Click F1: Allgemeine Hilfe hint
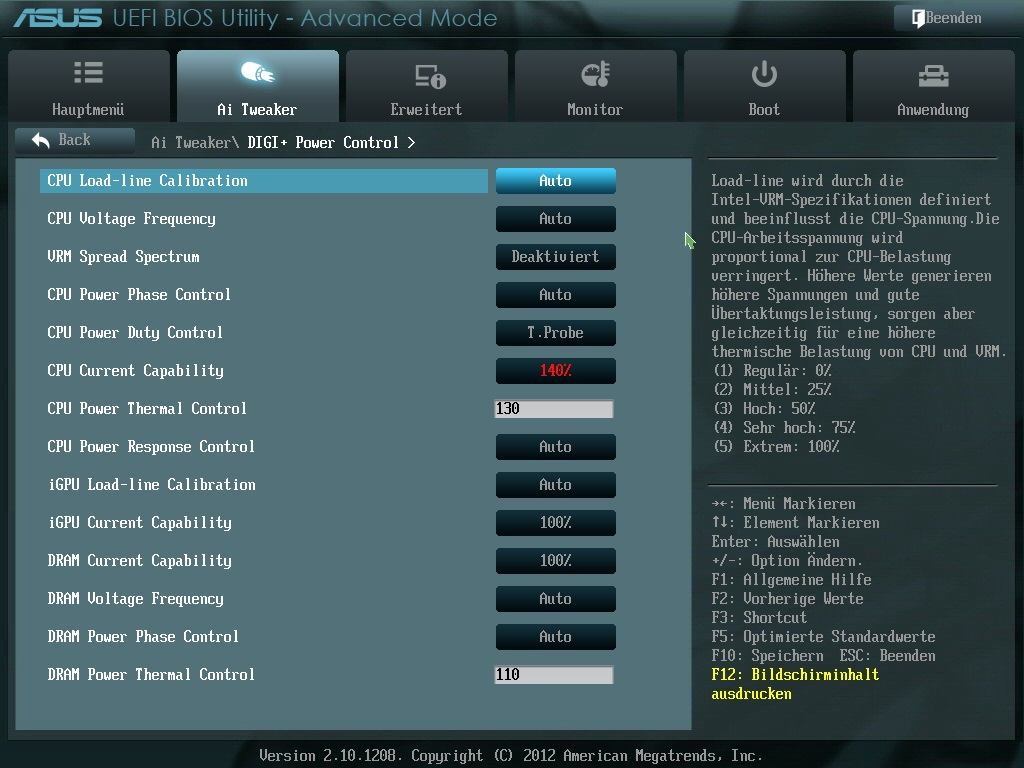 [x=792, y=579]
